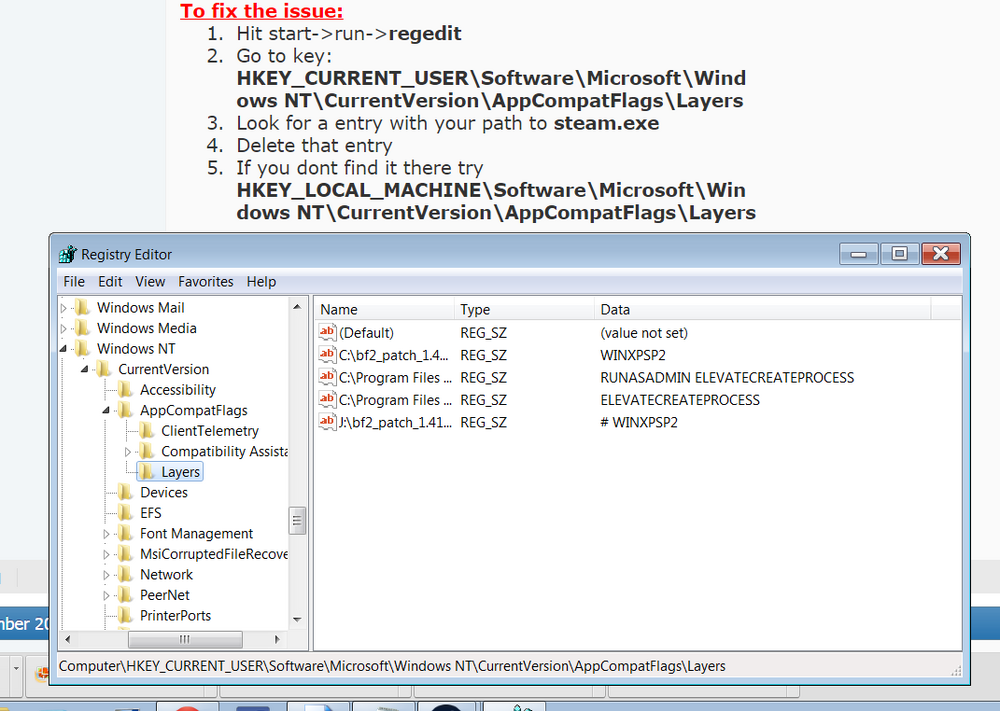This screenshot has width=1000, height=711.
Task: Expand the Windows Media key
Action: [x=64, y=328]
